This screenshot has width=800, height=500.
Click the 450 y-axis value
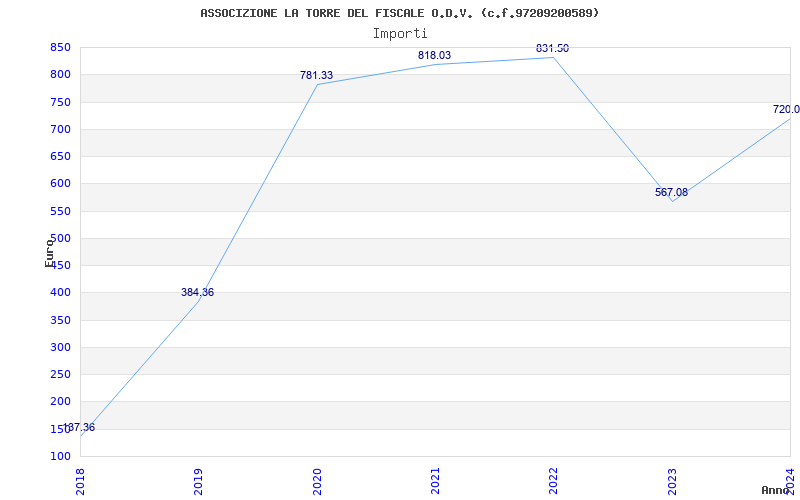(x=60, y=265)
